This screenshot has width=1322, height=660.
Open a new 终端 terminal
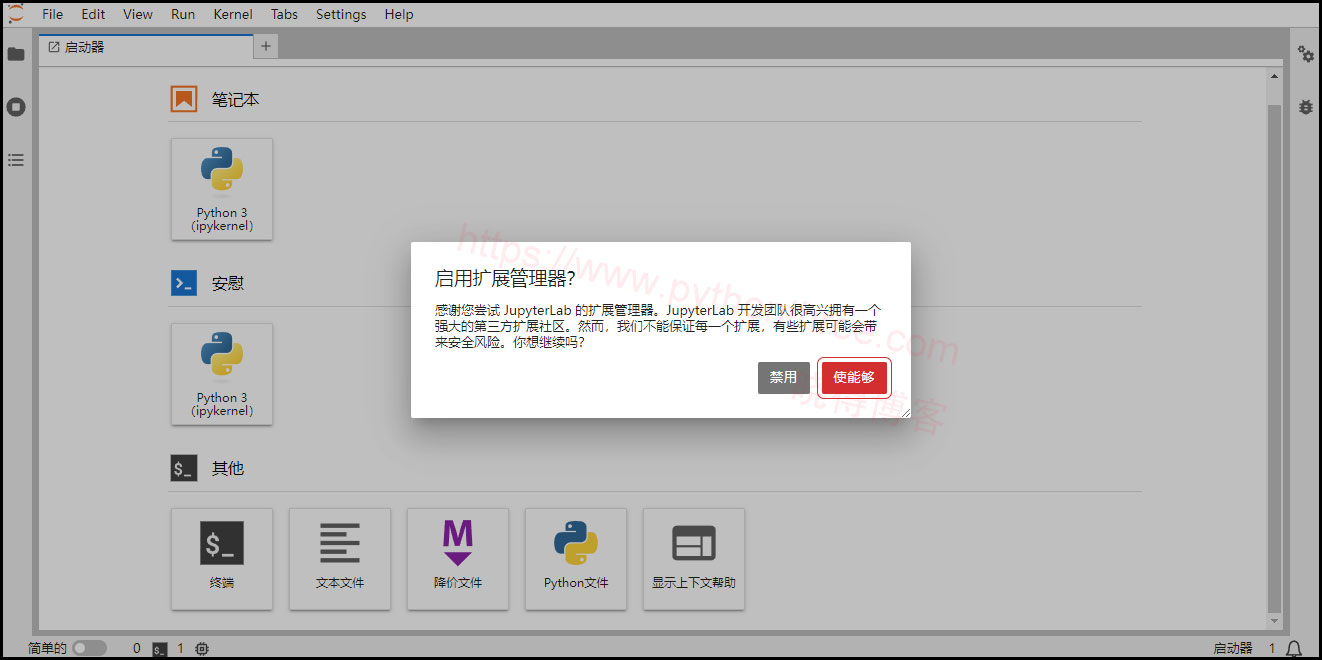(222, 559)
